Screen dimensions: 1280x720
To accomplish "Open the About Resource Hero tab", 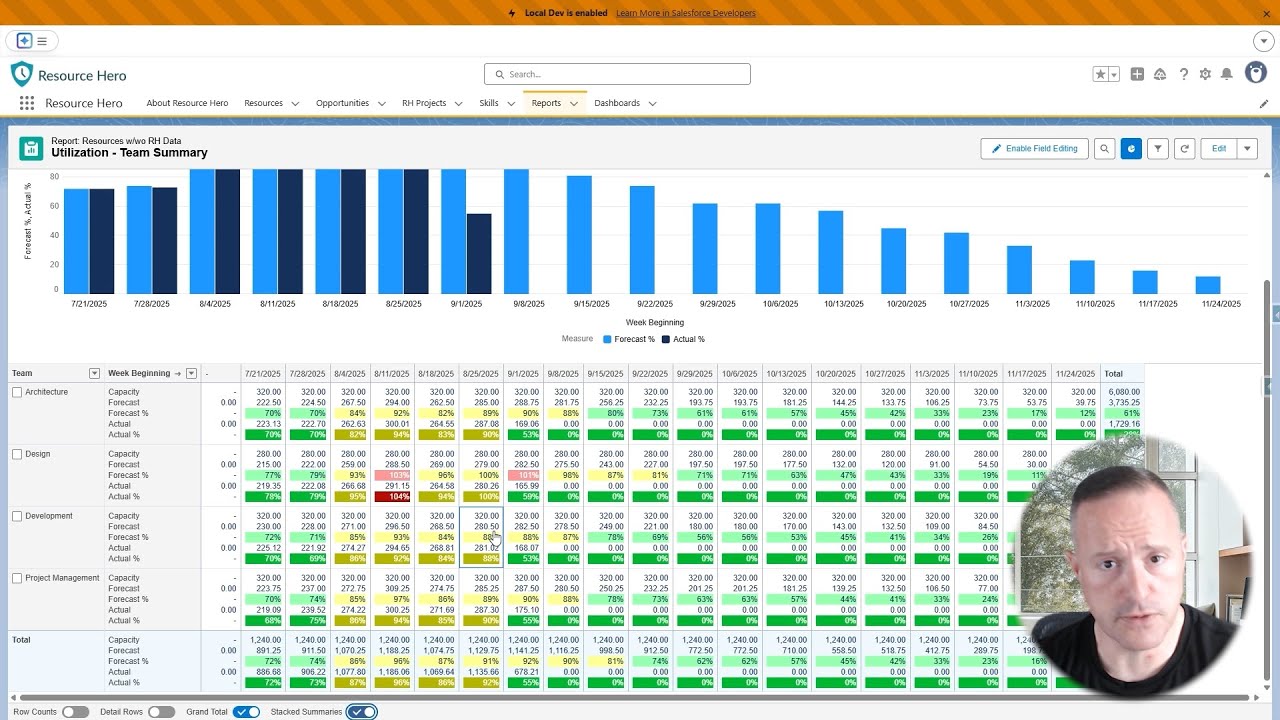I will click(x=187, y=103).
